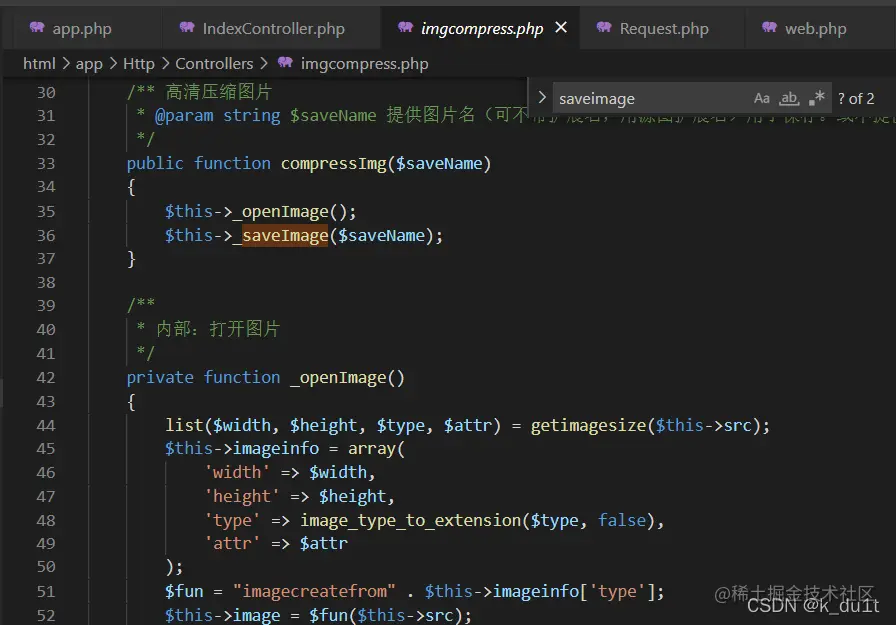Toggle Use Regular Expression in find widget
The width and height of the screenshot is (896, 625).
click(x=817, y=98)
